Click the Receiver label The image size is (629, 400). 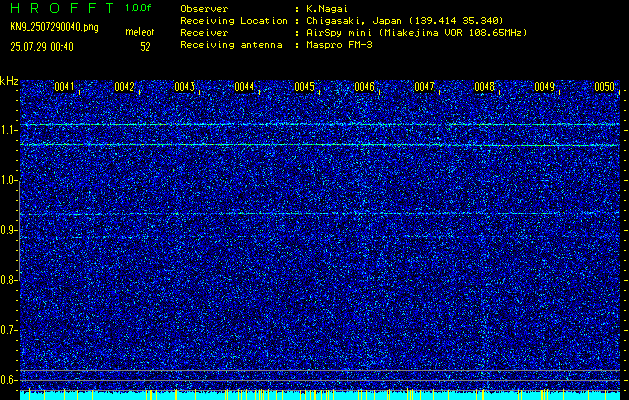204,33
